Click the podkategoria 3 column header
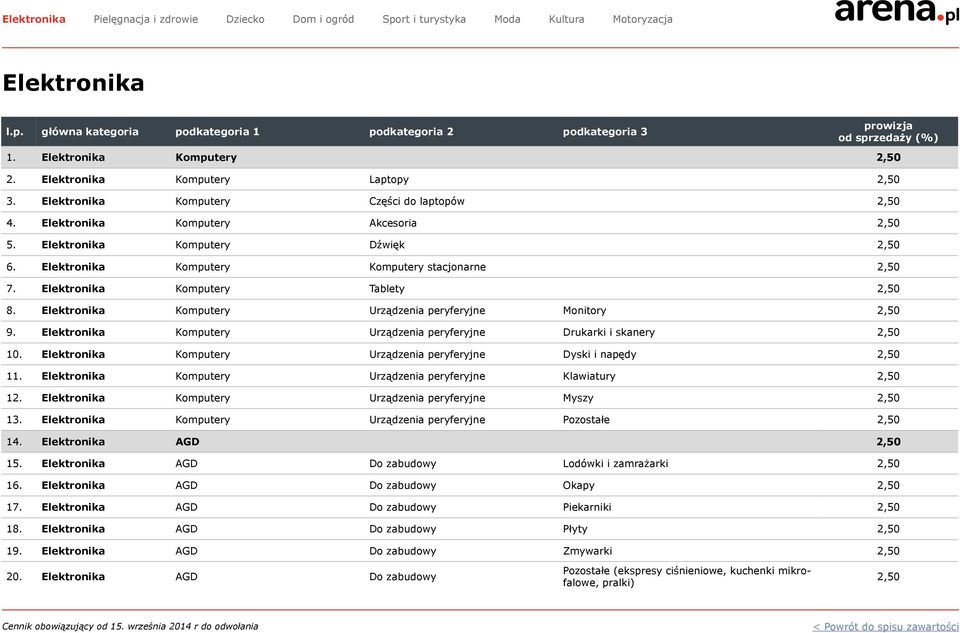Screen dimensions: 960x633 (605, 132)
